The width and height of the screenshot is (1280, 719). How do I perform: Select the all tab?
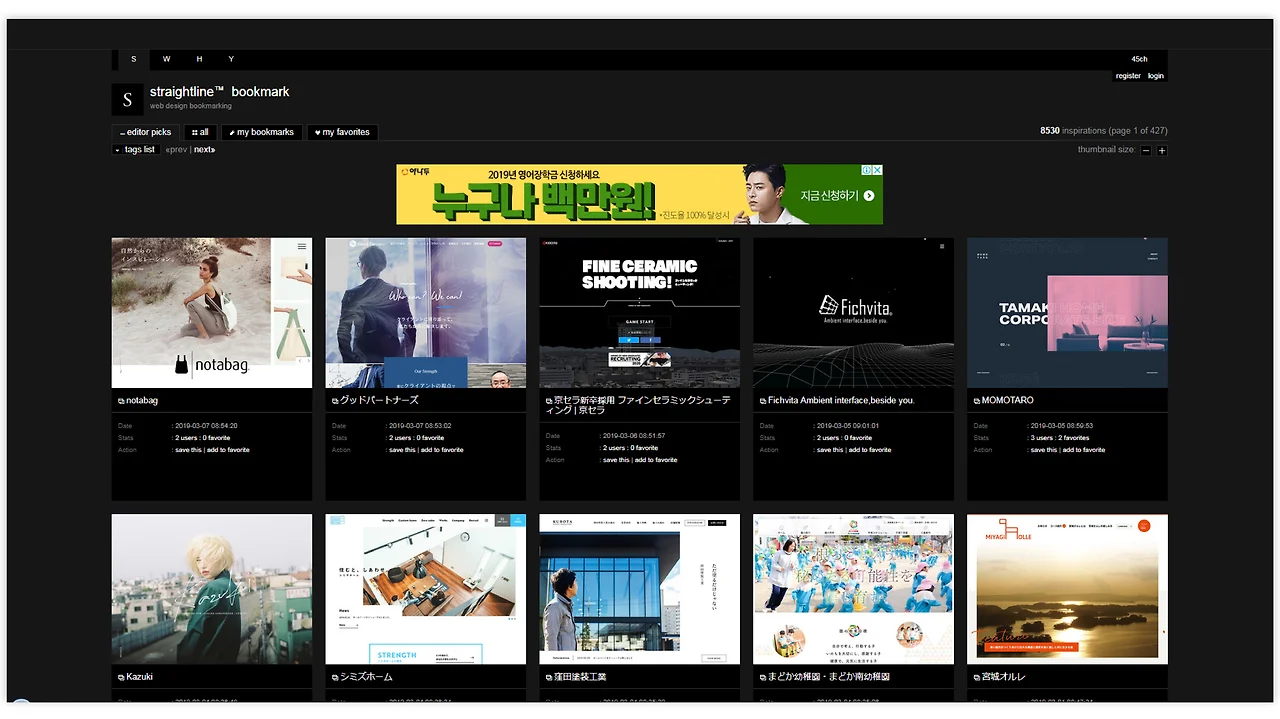point(200,132)
